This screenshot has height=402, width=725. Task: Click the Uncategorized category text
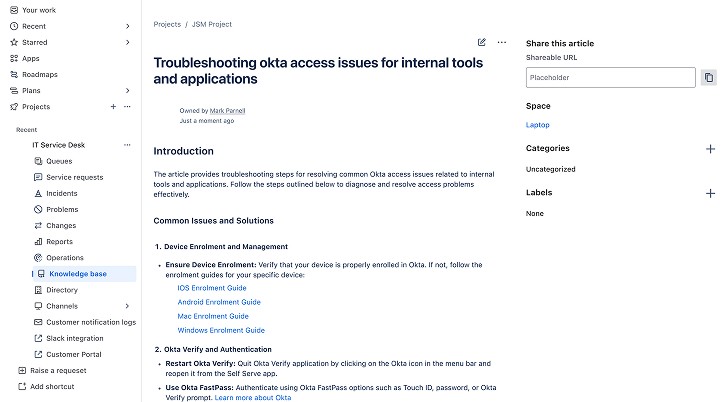pos(550,169)
